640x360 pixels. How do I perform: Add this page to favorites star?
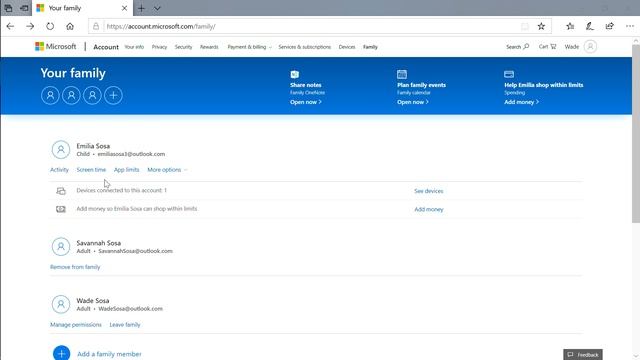[541, 27]
